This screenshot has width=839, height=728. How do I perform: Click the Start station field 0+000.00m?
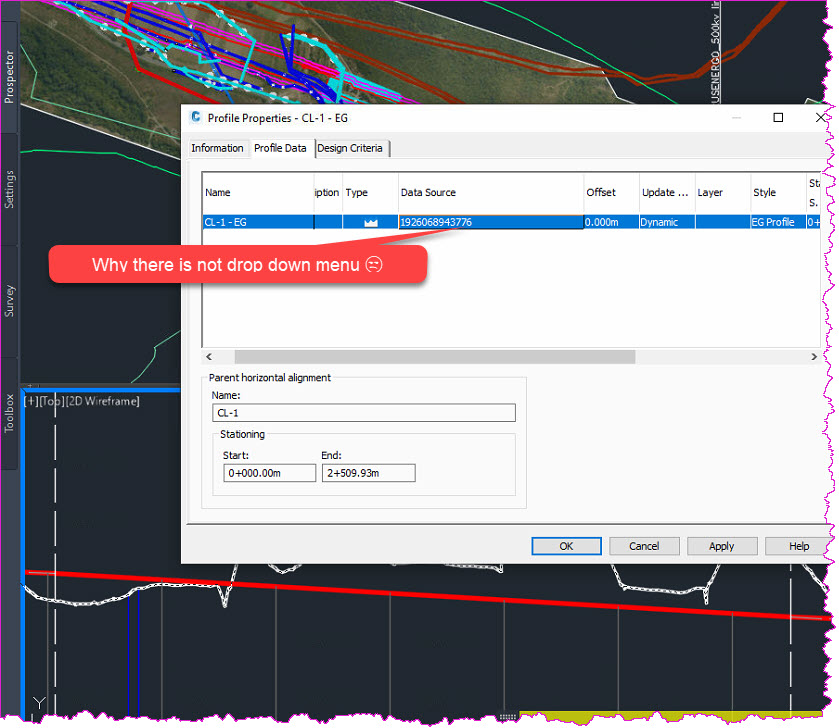[270, 473]
